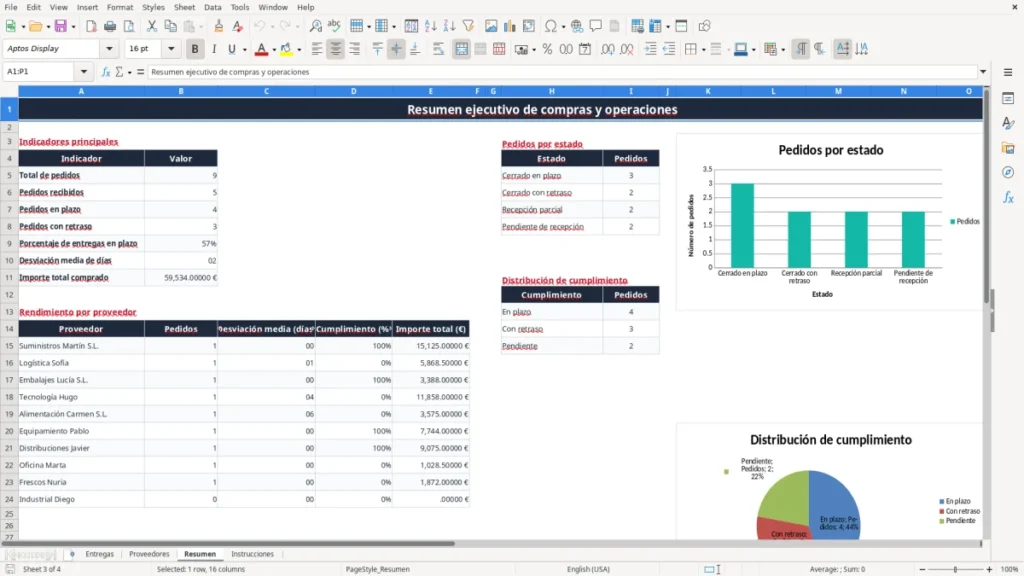
Task: Open the Sheet menu
Action: (184, 7)
